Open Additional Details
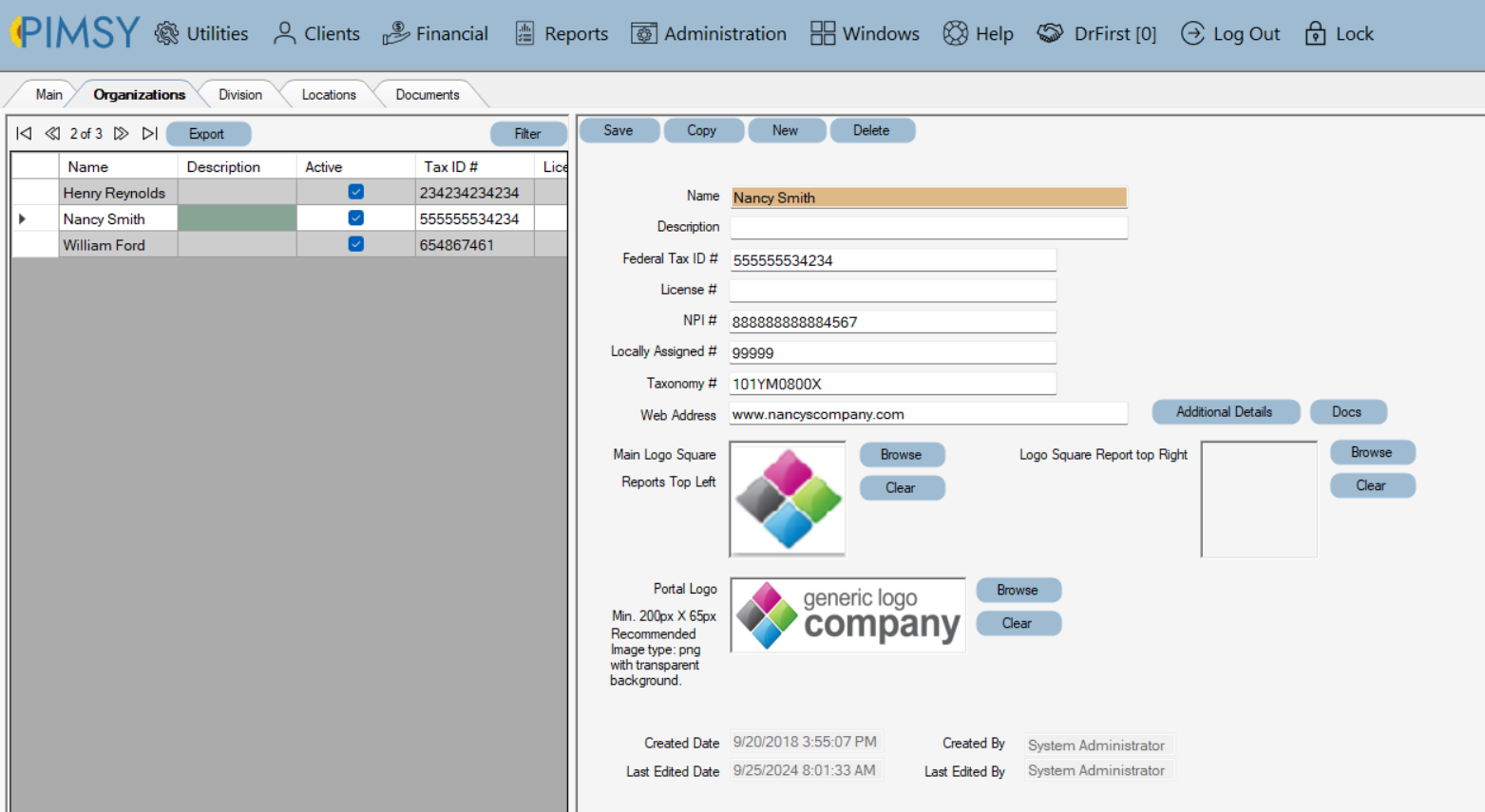The width and height of the screenshot is (1485, 812). [1226, 411]
